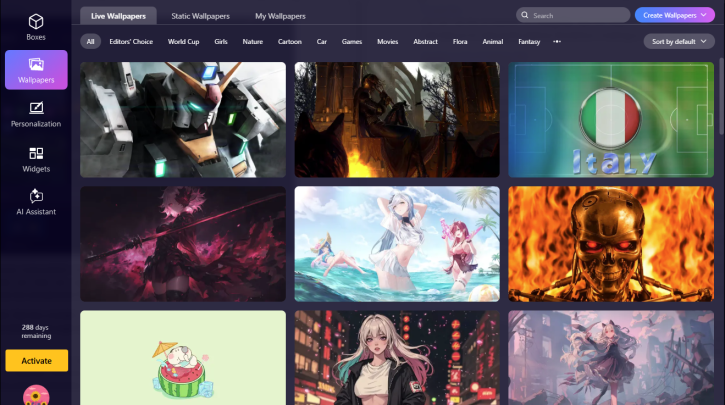Click the sunflower user avatar
The image size is (725, 405).
click(x=36, y=395)
